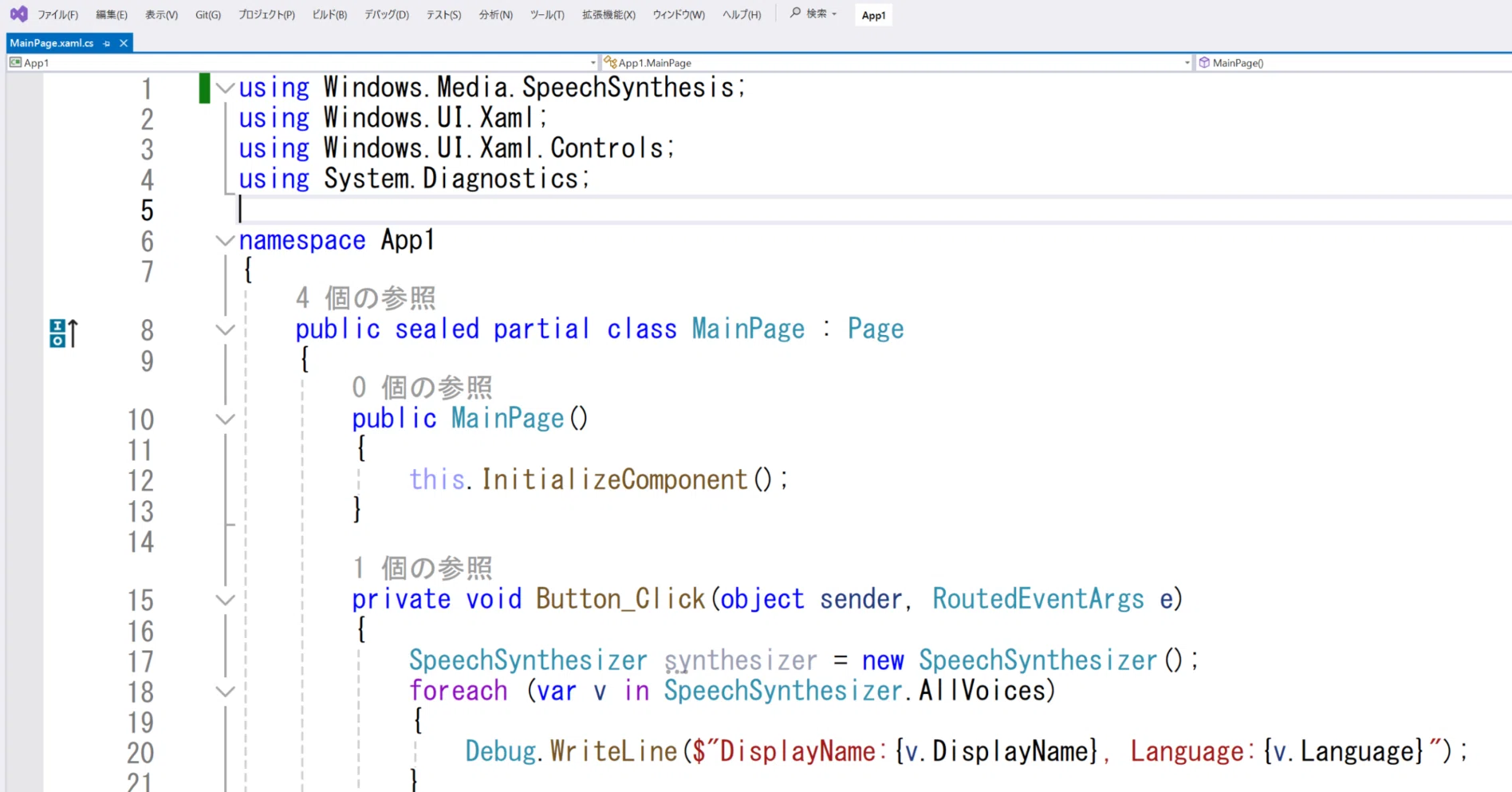Close the MainPage.xaml.cs tab
The height and width of the screenshot is (792, 1512).
124,43
